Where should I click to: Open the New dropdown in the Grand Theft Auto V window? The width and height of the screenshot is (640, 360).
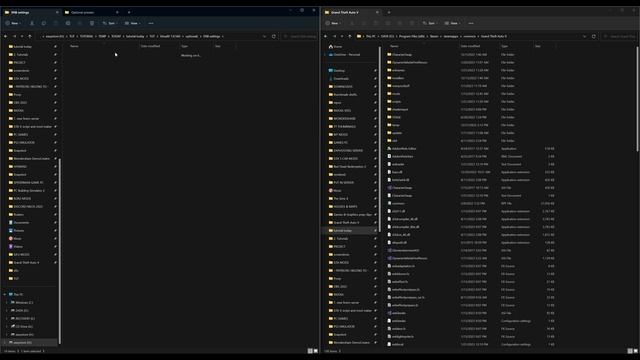coord(333,23)
